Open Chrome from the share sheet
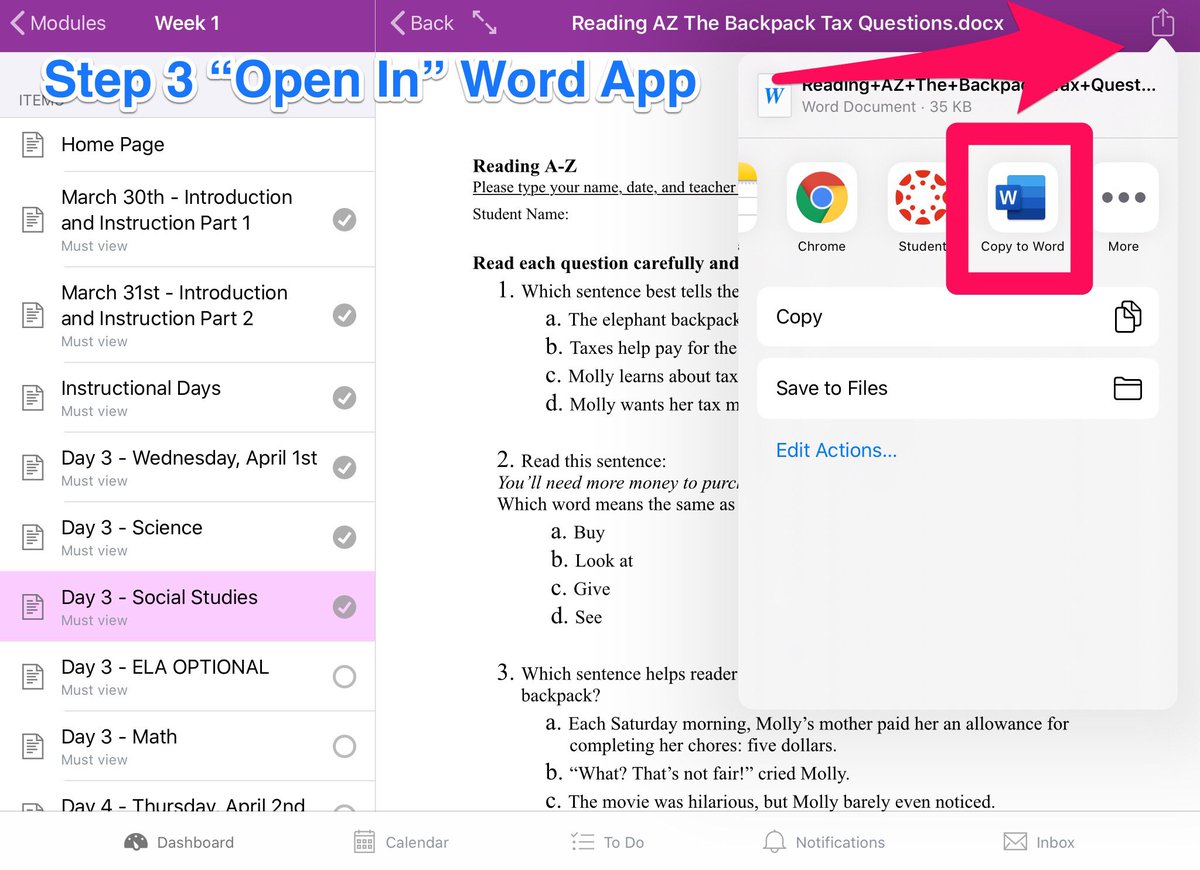Screen dimensions: 1200x870 (x=822, y=197)
